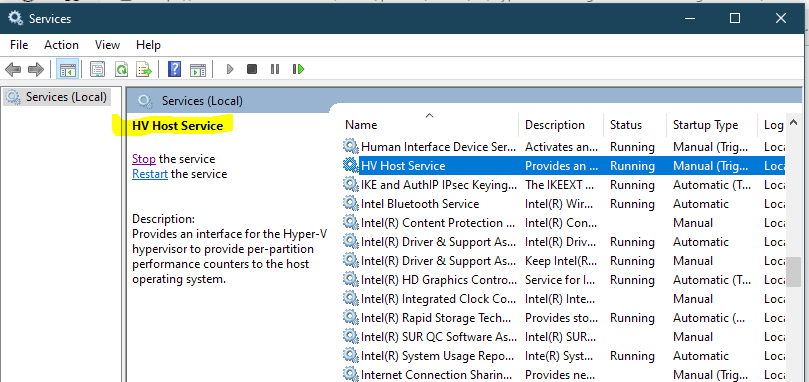
Task: Click gear icon beside Intel(R) Integrated Clock
Action: click(350, 298)
